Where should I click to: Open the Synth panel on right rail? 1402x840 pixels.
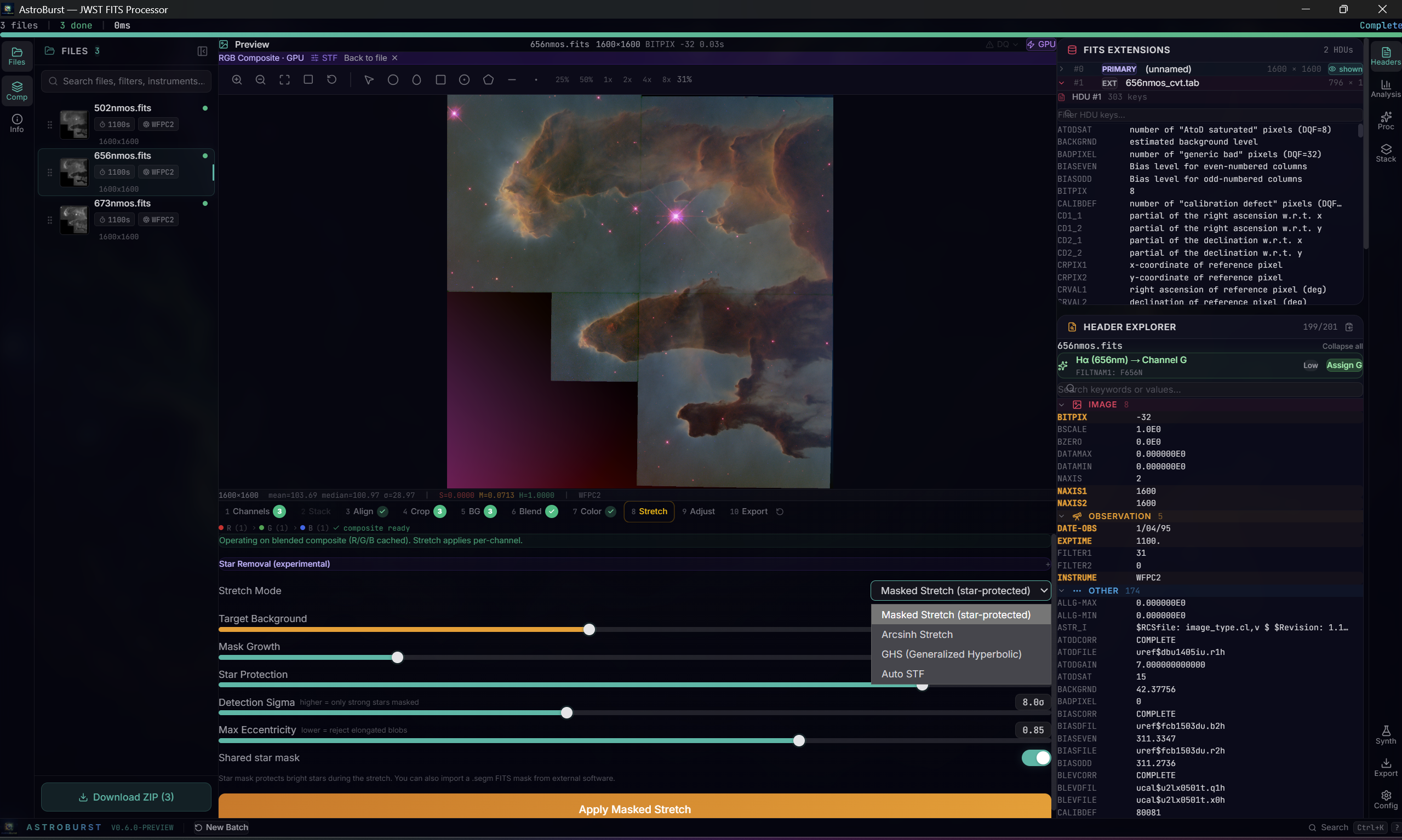tap(1386, 735)
